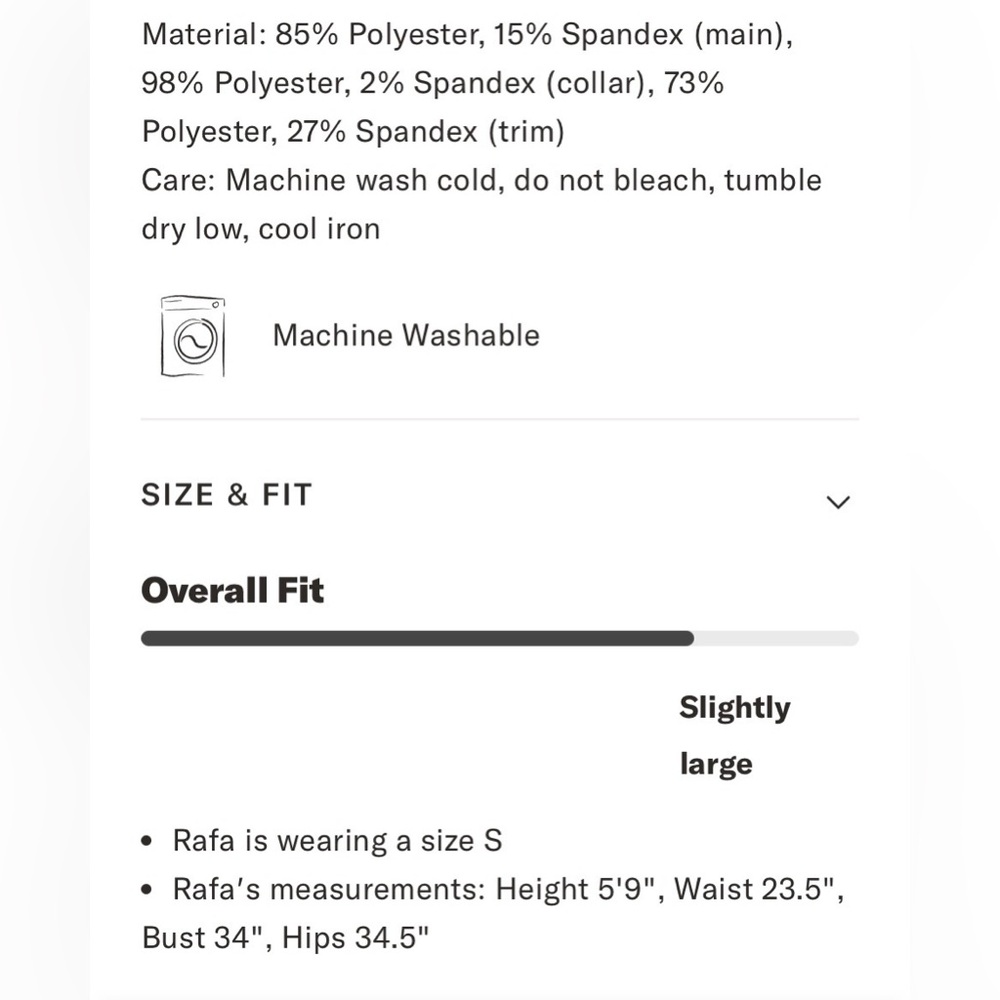The width and height of the screenshot is (1000, 1000).
Task: Click the 98% Polyester collar text line
Action: (432, 83)
